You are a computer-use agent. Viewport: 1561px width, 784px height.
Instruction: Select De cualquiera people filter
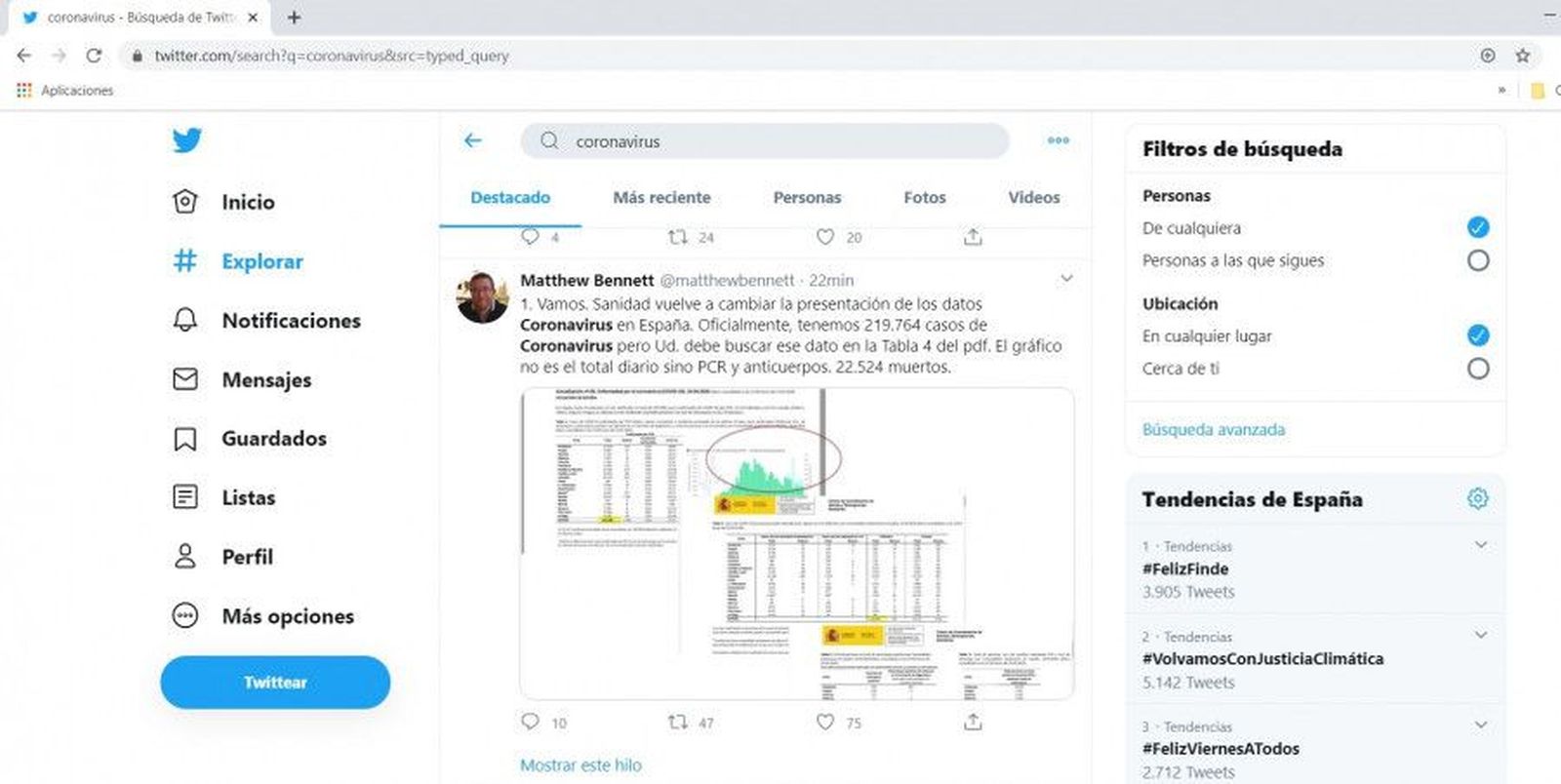pos(1478,227)
